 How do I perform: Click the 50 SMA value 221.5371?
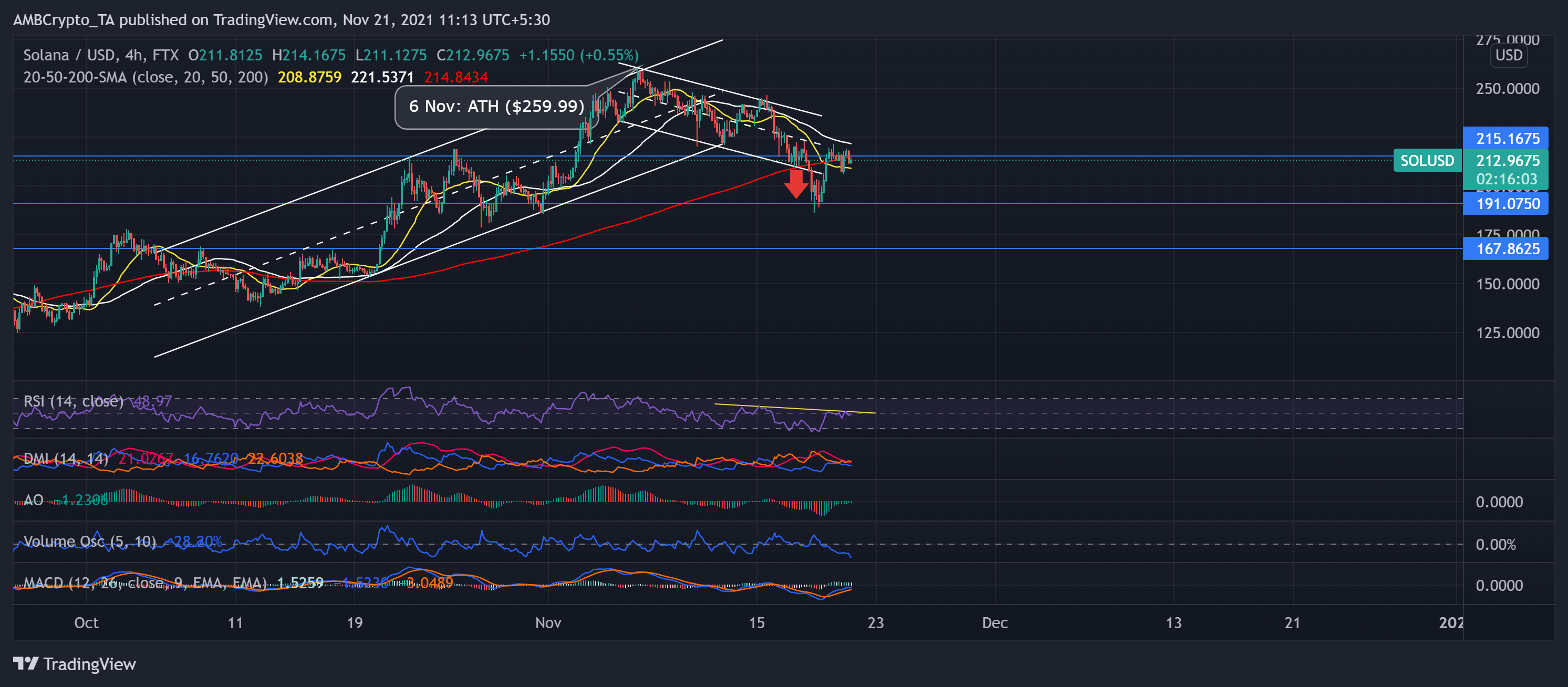tap(382, 77)
